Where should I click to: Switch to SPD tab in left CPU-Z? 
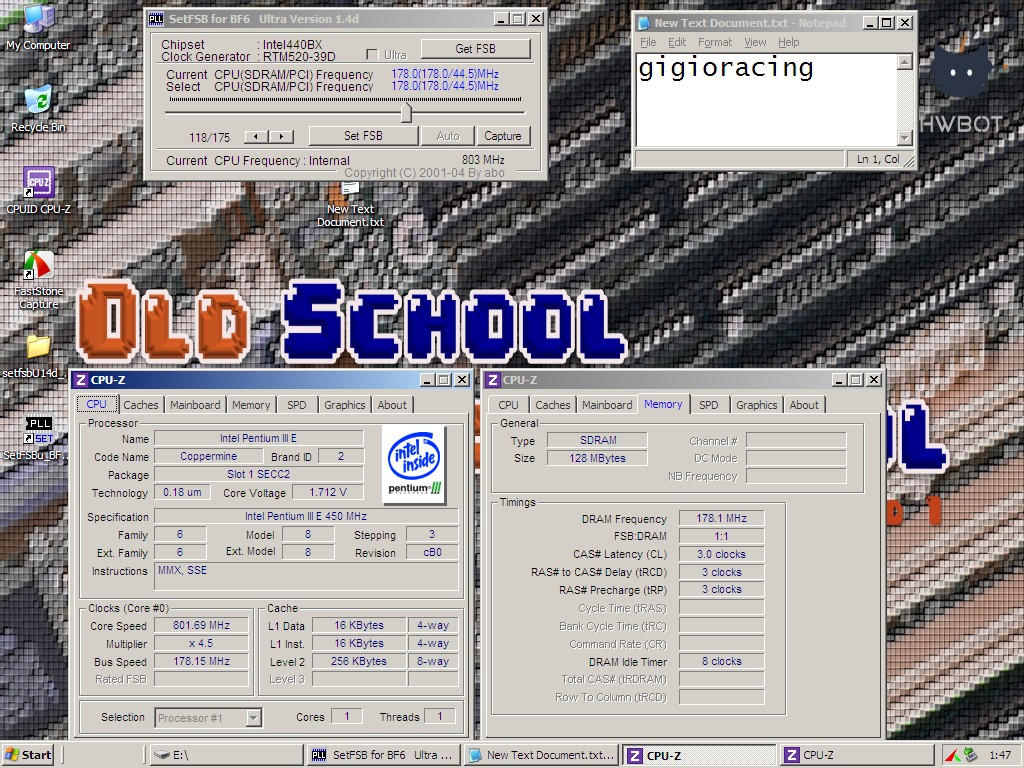296,405
